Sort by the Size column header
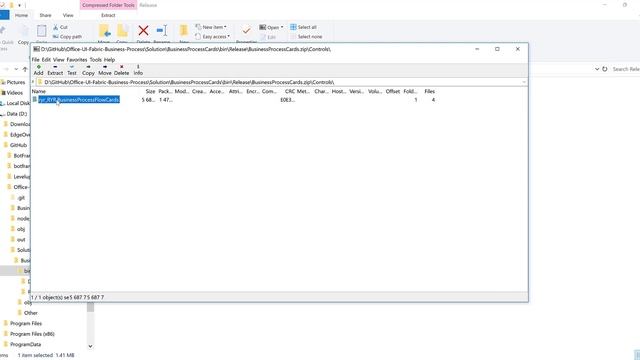Viewport: 640px width, 360px height. tap(150, 91)
